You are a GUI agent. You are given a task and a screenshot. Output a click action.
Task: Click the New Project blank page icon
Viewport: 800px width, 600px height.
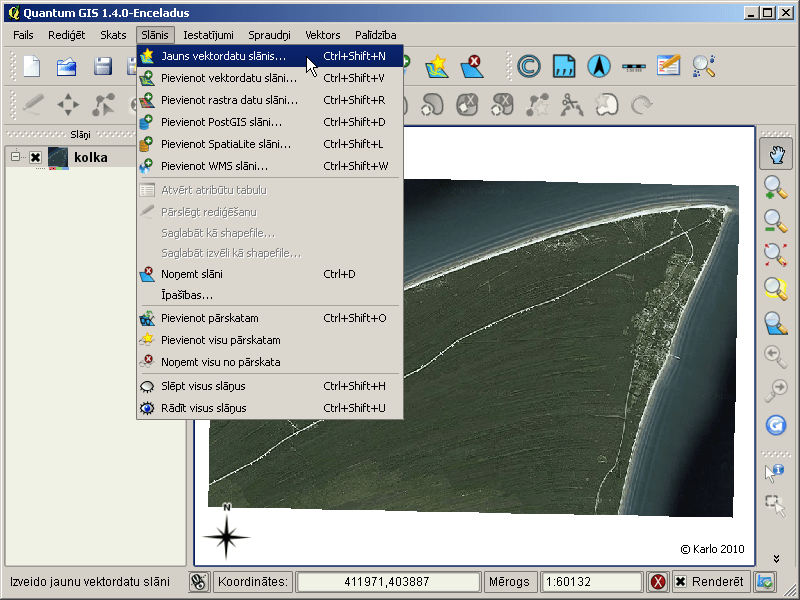point(32,66)
